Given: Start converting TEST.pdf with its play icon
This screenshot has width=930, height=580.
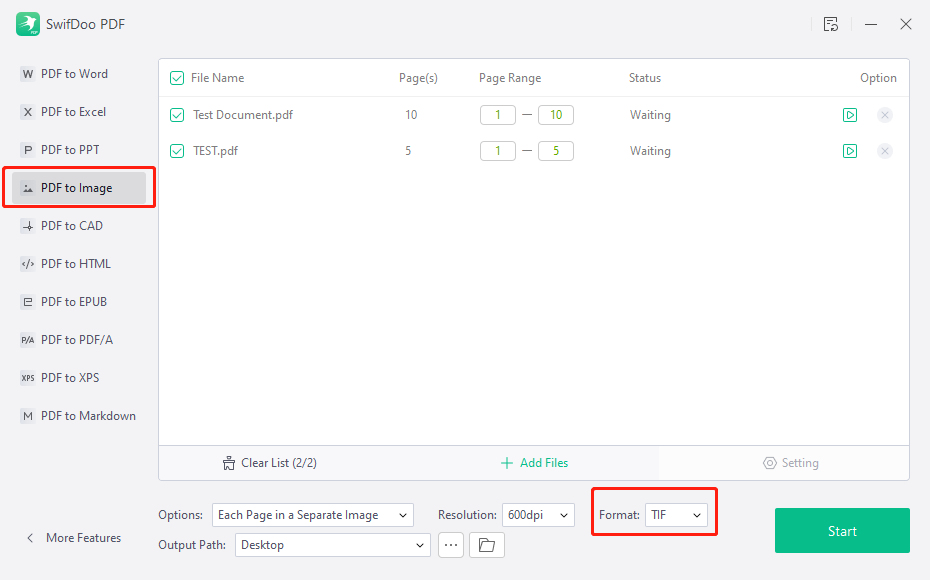Looking at the screenshot, I should coord(850,151).
